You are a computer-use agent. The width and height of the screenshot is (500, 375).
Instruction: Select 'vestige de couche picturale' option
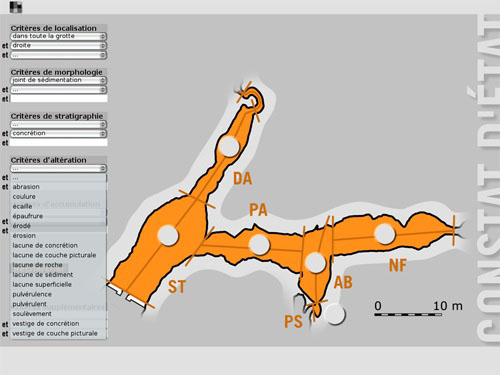click(x=59, y=333)
